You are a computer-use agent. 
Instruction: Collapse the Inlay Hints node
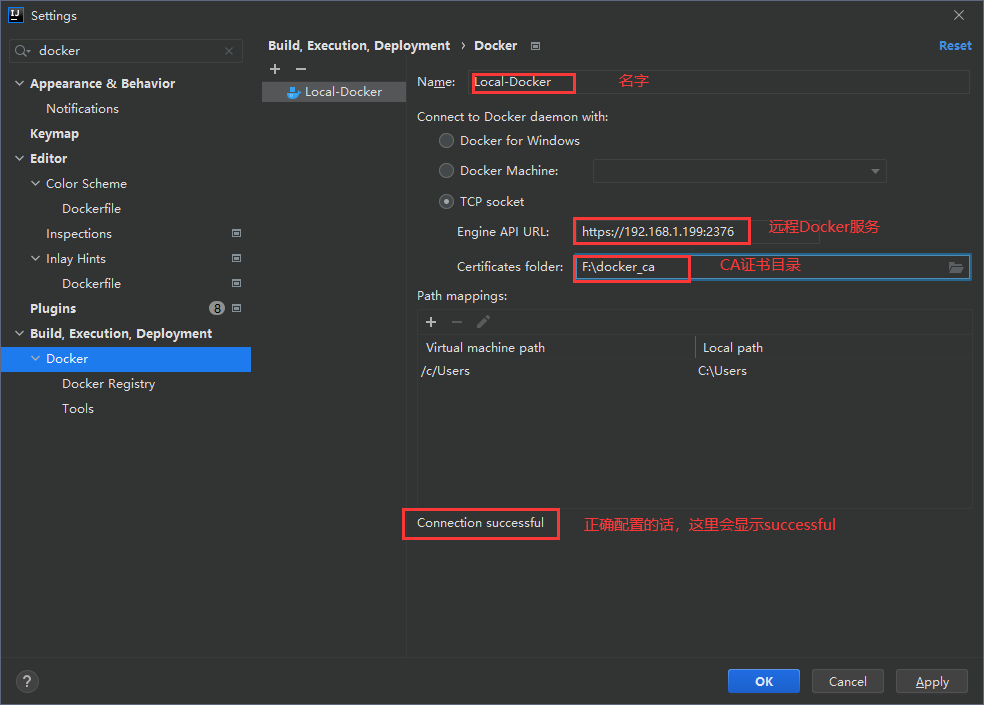36,258
